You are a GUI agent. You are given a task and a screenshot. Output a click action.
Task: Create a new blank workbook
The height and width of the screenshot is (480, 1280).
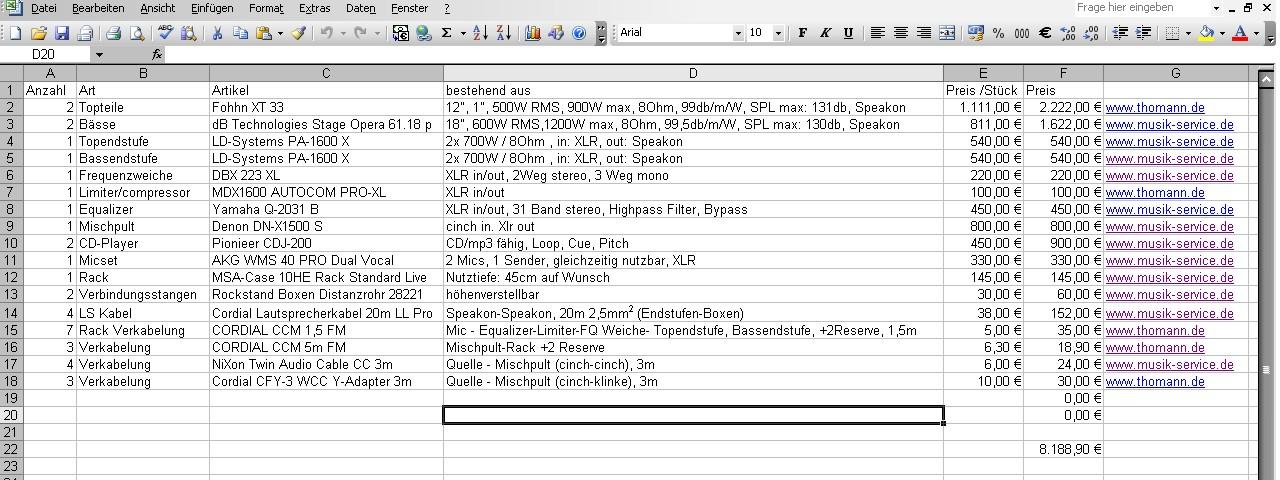[15, 33]
